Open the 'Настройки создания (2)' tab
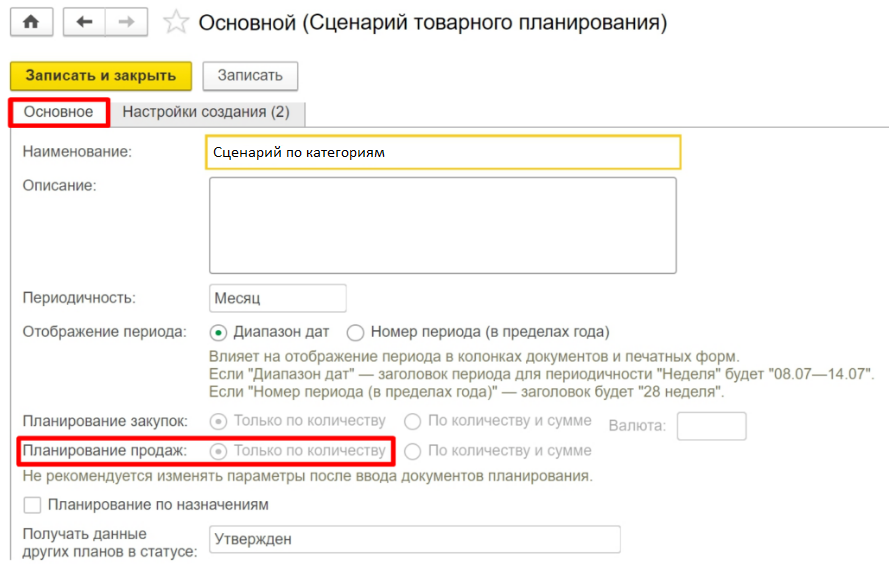 [x=206, y=112]
